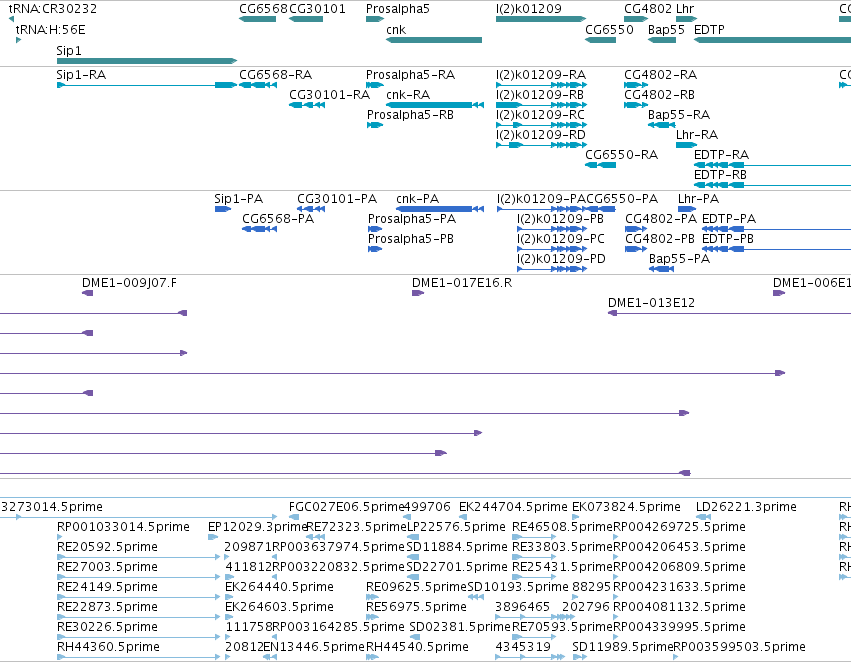Screen dimensions: 851x662
Task: Click the Prosalpha5-PB protein label
Action: click(x=411, y=239)
